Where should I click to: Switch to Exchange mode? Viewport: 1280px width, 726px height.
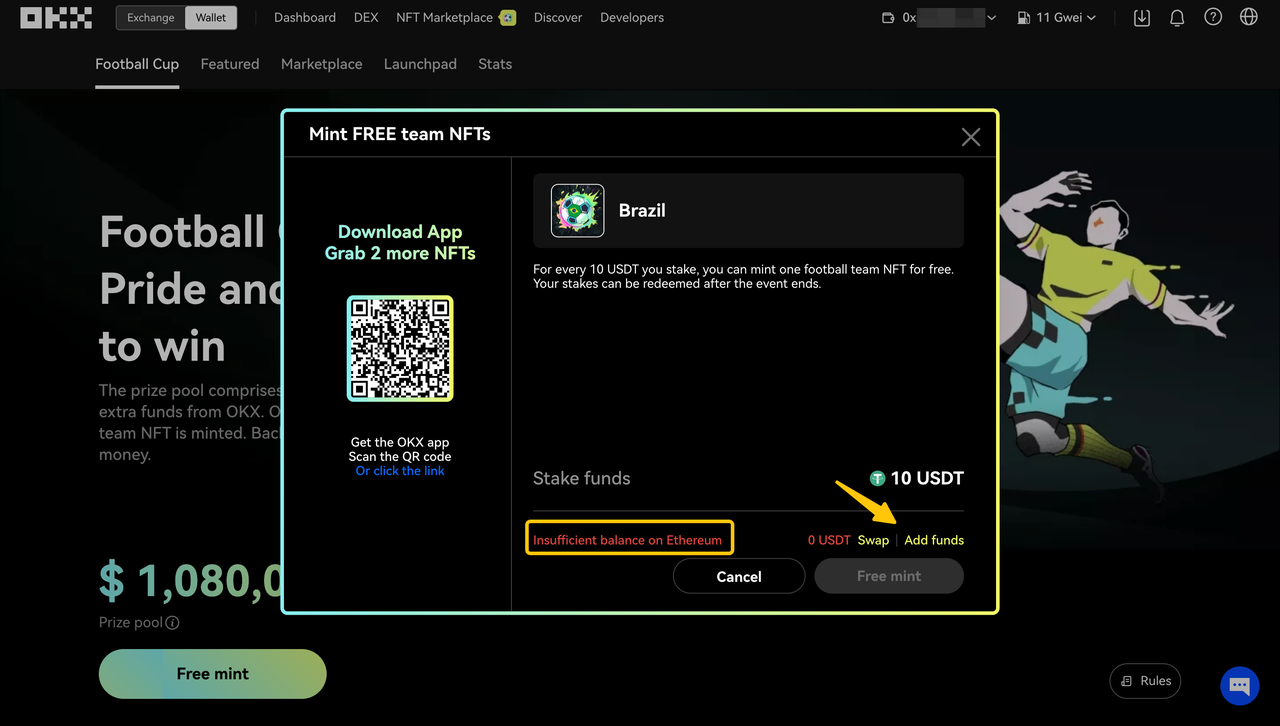[x=150, y=17]
